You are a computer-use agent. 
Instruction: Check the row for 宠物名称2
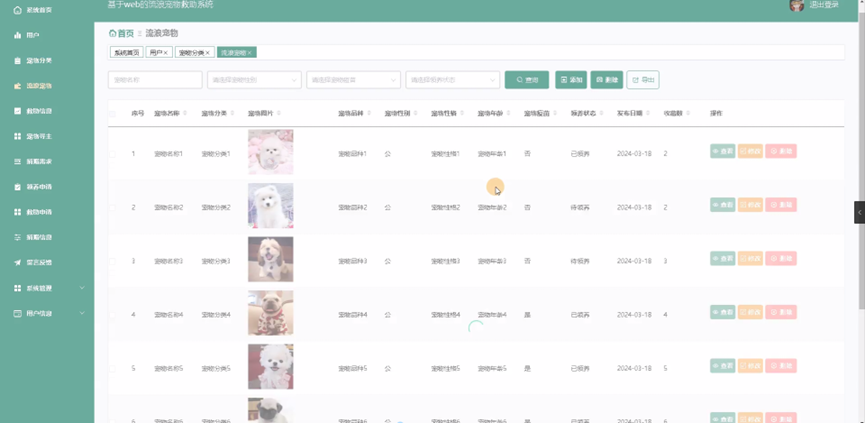(x=113, y=207)
